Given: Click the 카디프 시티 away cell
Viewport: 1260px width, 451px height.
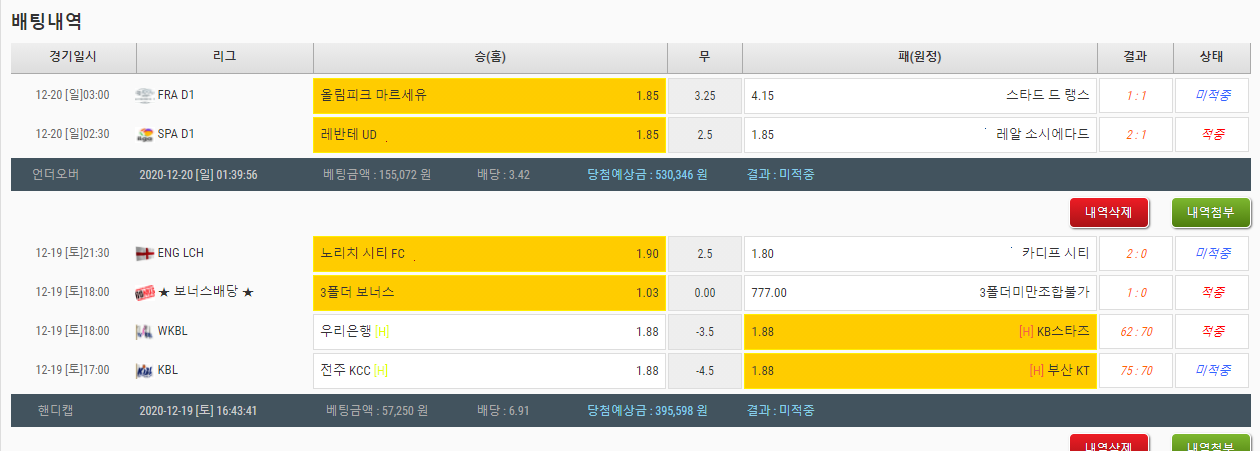Looking at the screenshot, I should click(920, 254).
